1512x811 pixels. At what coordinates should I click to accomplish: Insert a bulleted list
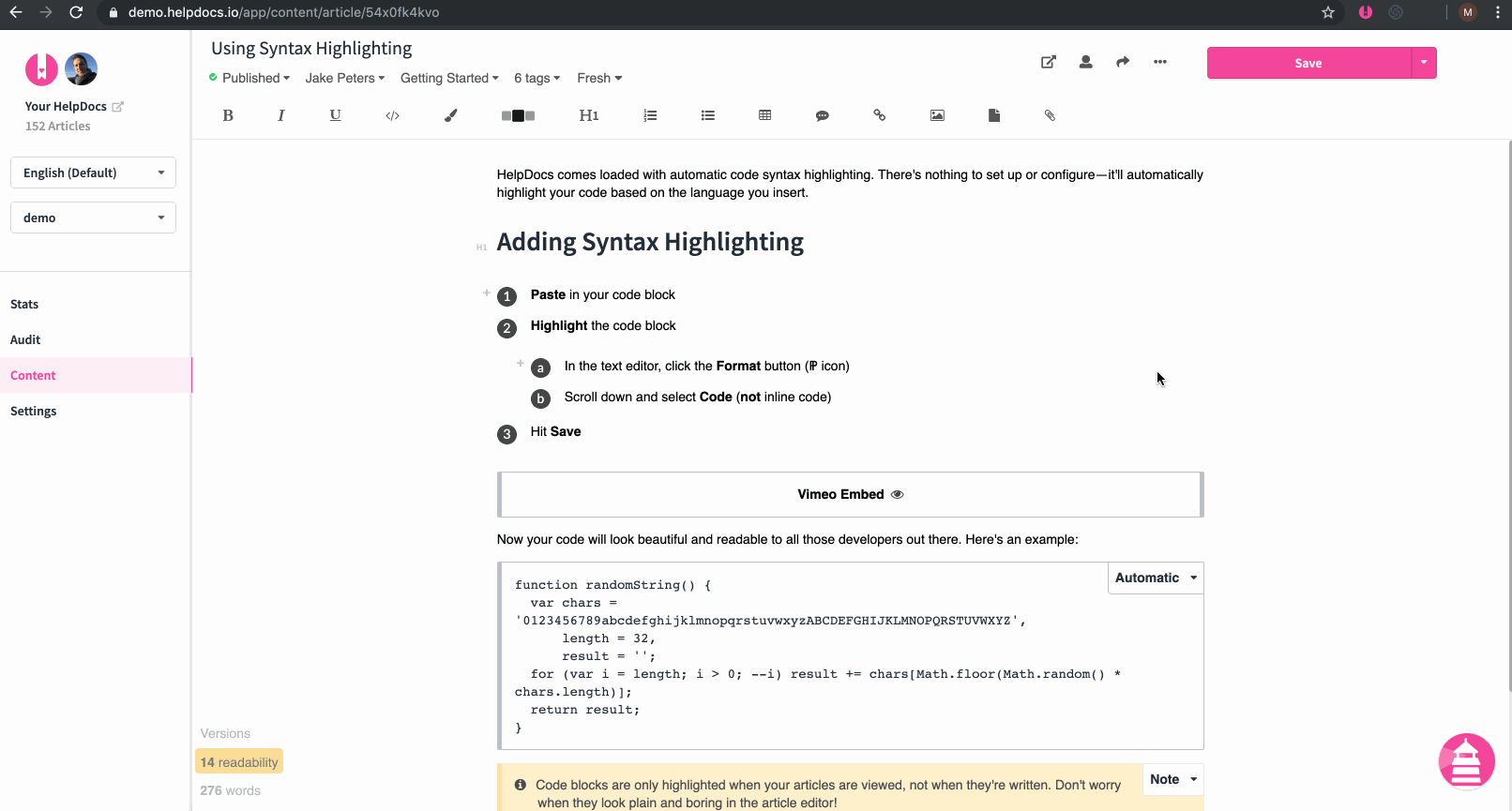click(x=708, y=115)
